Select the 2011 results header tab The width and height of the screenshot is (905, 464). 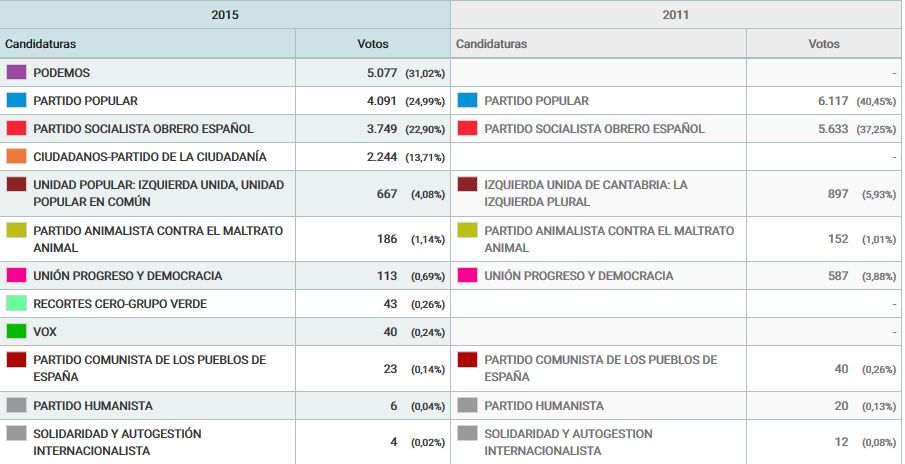coord(676,15)
